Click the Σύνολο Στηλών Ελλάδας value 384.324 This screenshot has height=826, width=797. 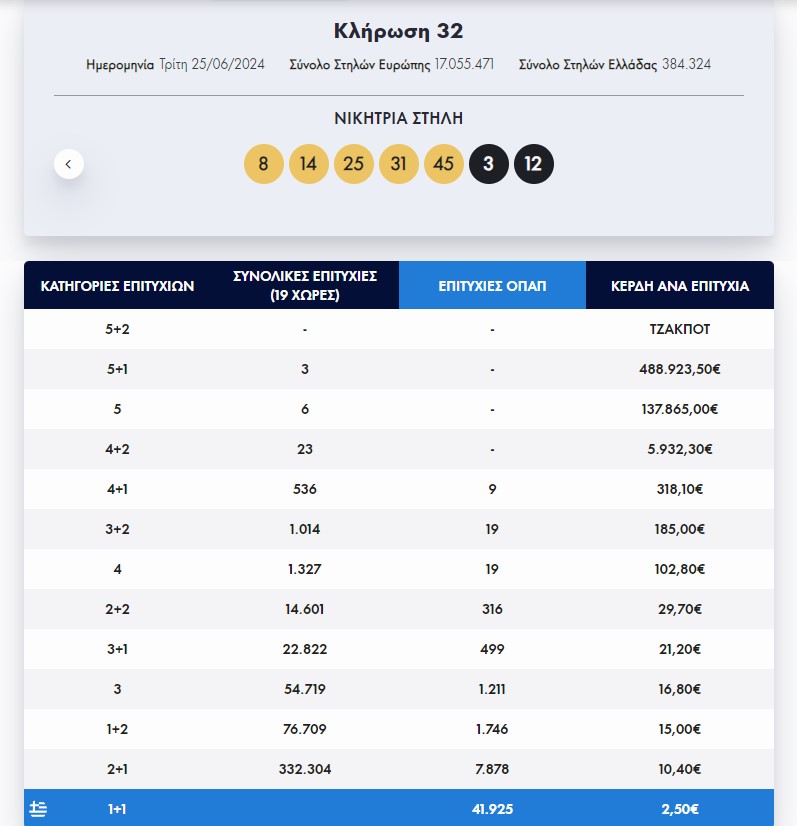point(684,64)
